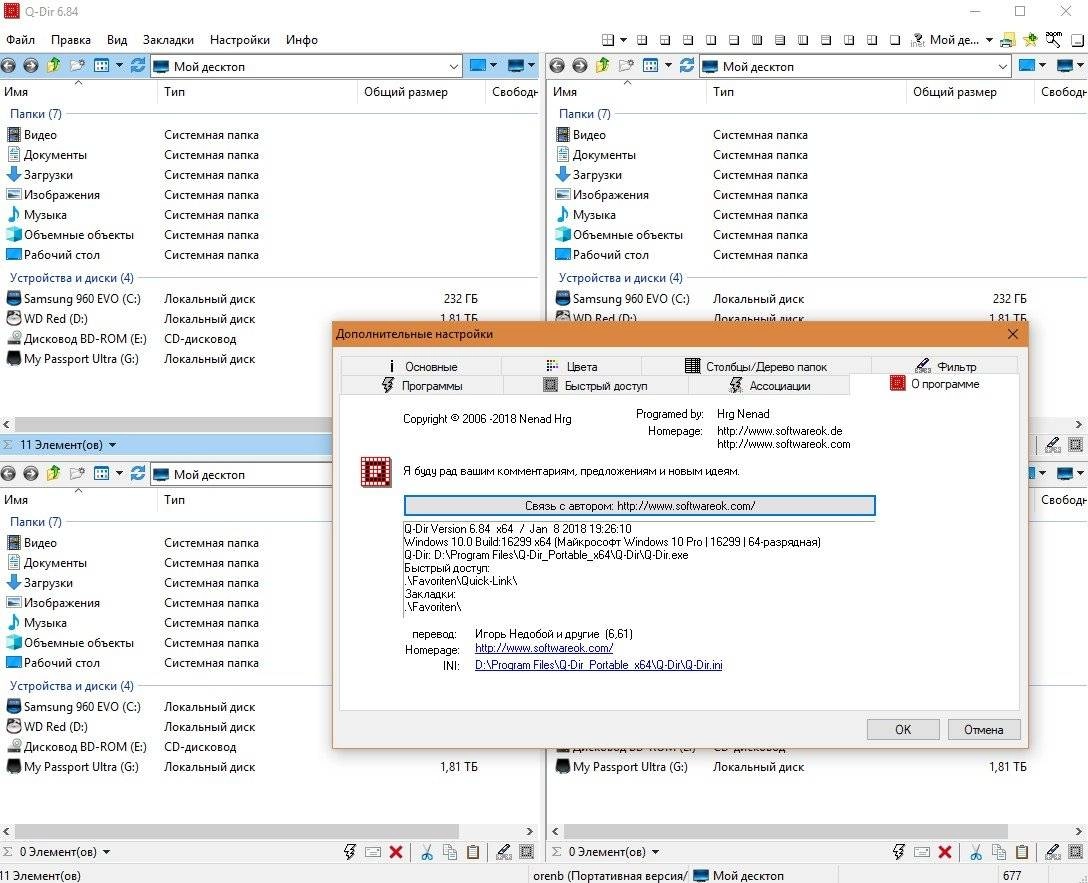The image size is (1088, 883).
Task: Create new folder in the top-left pane
Action: click(77, 65)
